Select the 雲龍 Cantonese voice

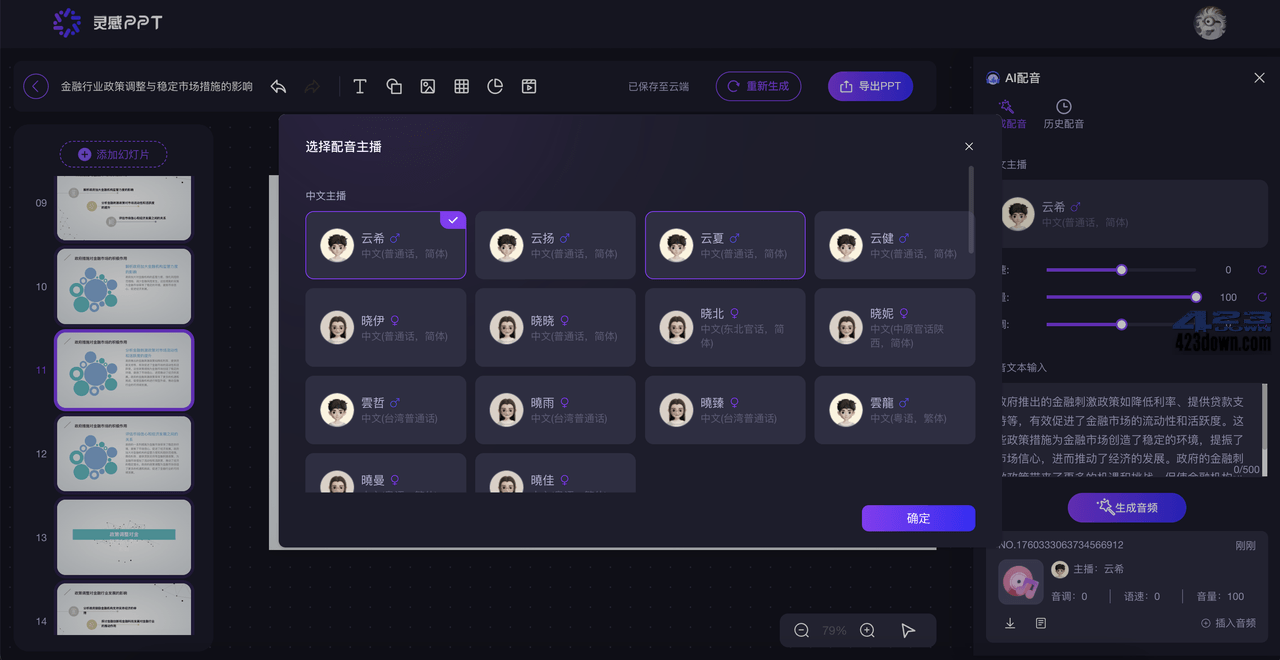pyautogui.click(x=894, y=410)
